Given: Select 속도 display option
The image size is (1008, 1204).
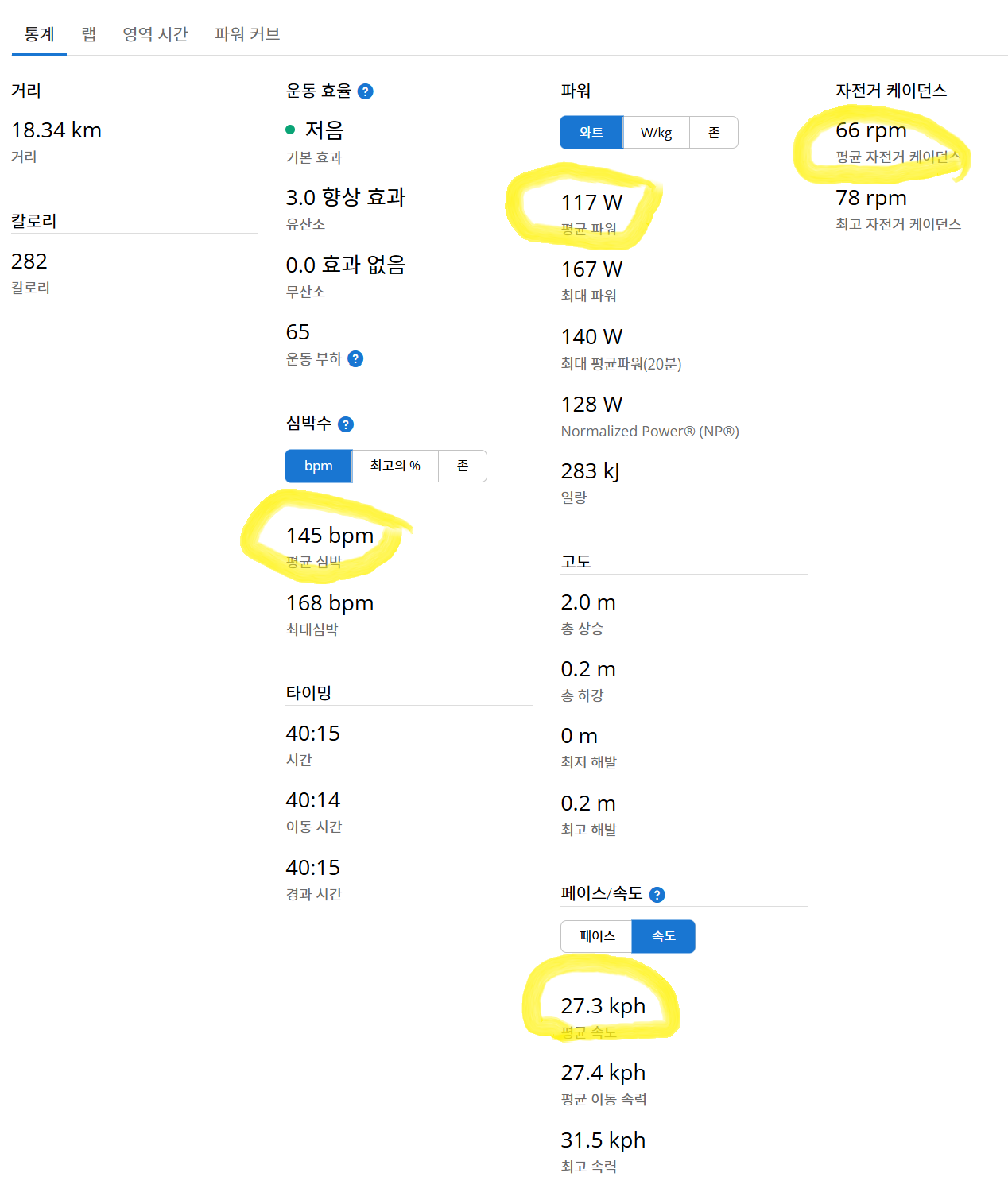Looking at the screenshot, I should (664, 936).
